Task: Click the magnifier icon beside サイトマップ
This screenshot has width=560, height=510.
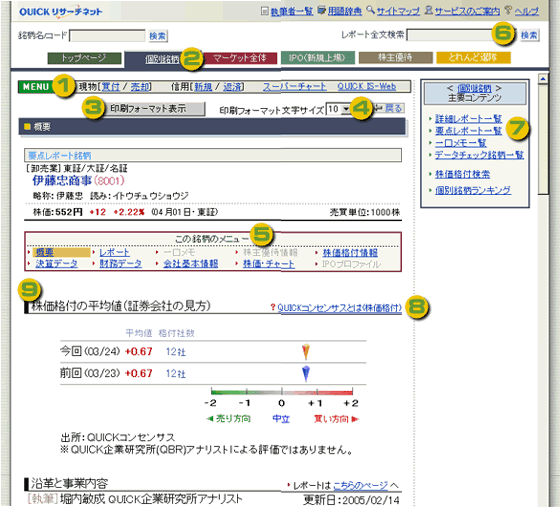Action: coord(371,10)
